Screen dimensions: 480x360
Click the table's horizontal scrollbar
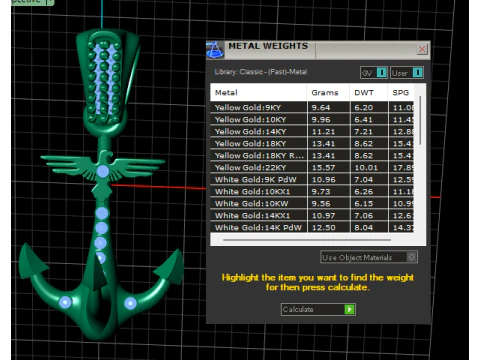click(307, 240)
